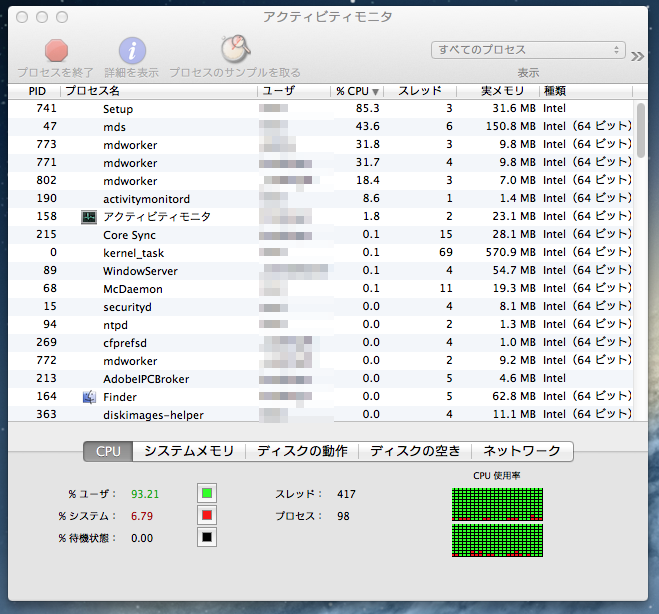This screenshot has height=614, width=659.
Task: Switch to the ネットワーク tab
Action: [522, 451]
